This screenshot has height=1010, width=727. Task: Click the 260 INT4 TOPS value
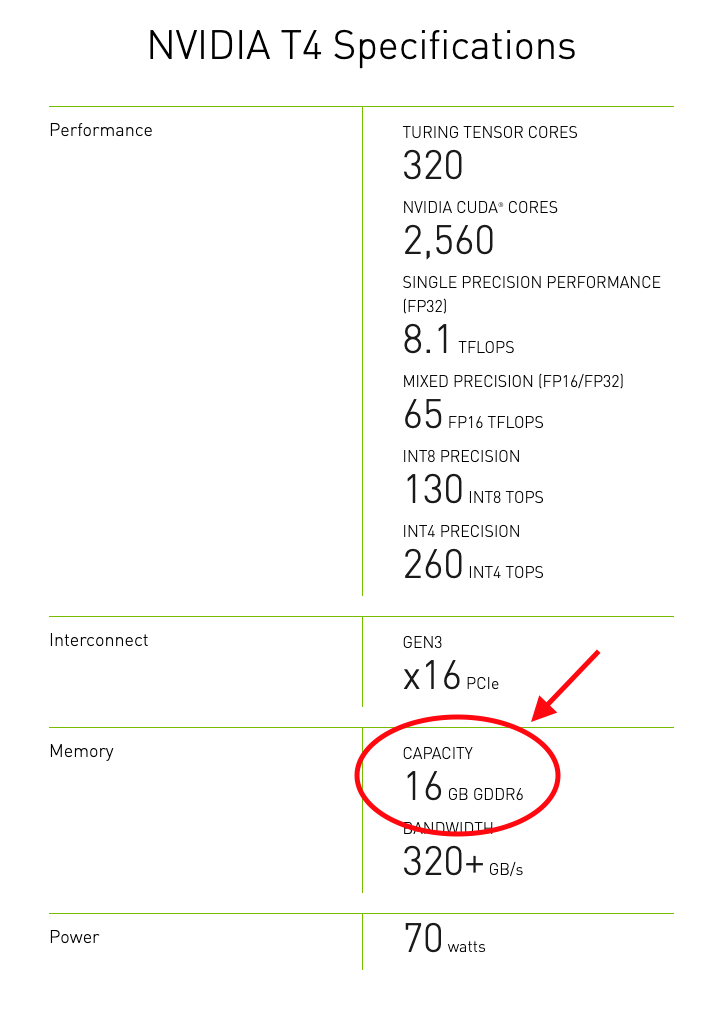pos(473,565)
